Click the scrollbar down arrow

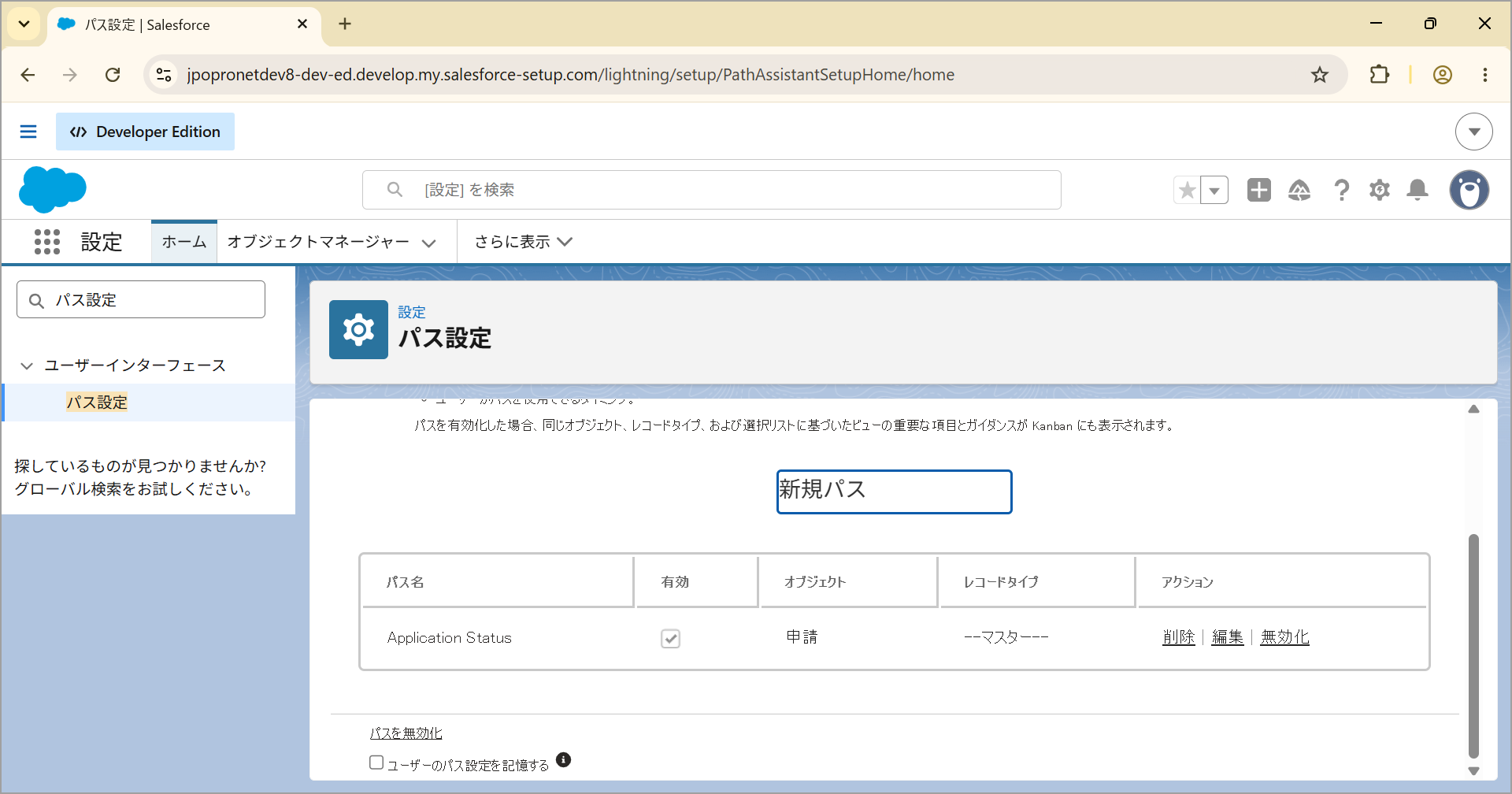[x=1473, y=771]
